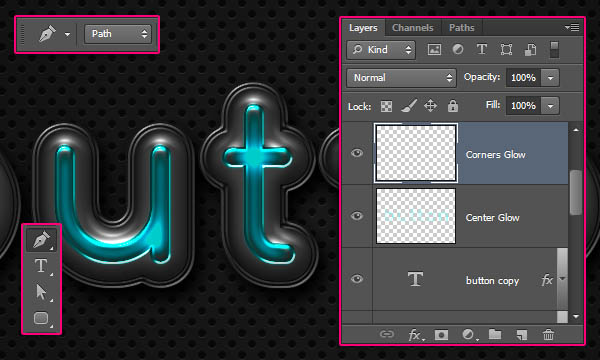Lock image pixels with brush icon
Screen dimensions: 600x360
409,106
